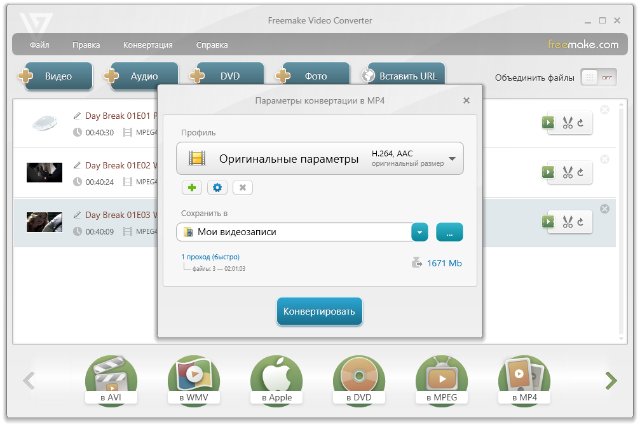This screenshot has height=425, width=640.
Task: Show more formats with the green right arrow
Action: pyautogui.click(x=611, y=381)
